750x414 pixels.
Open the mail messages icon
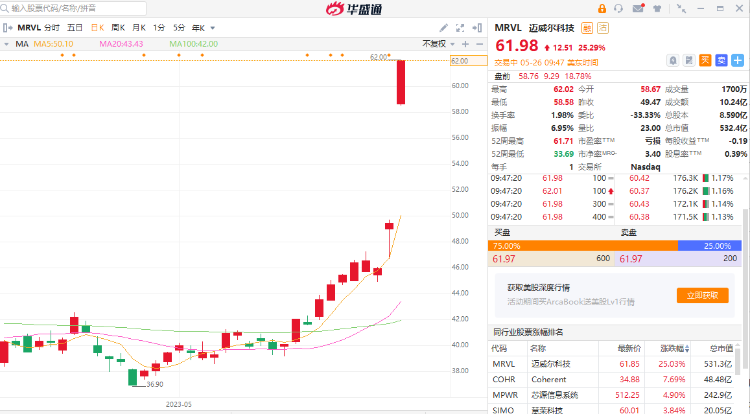(638, 8)
